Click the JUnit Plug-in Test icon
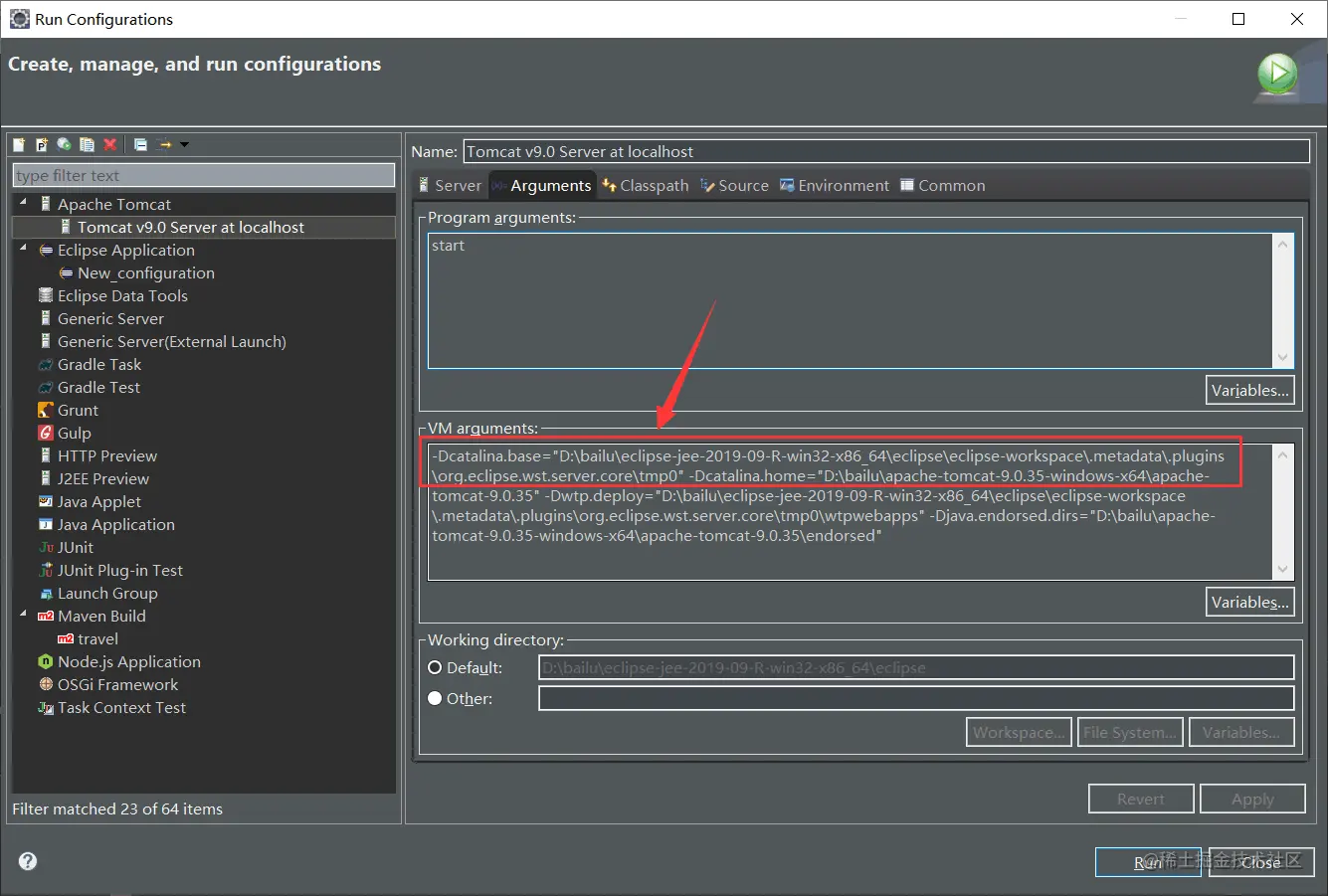The width and height of the screenshot is (1328, 896). 46,570
